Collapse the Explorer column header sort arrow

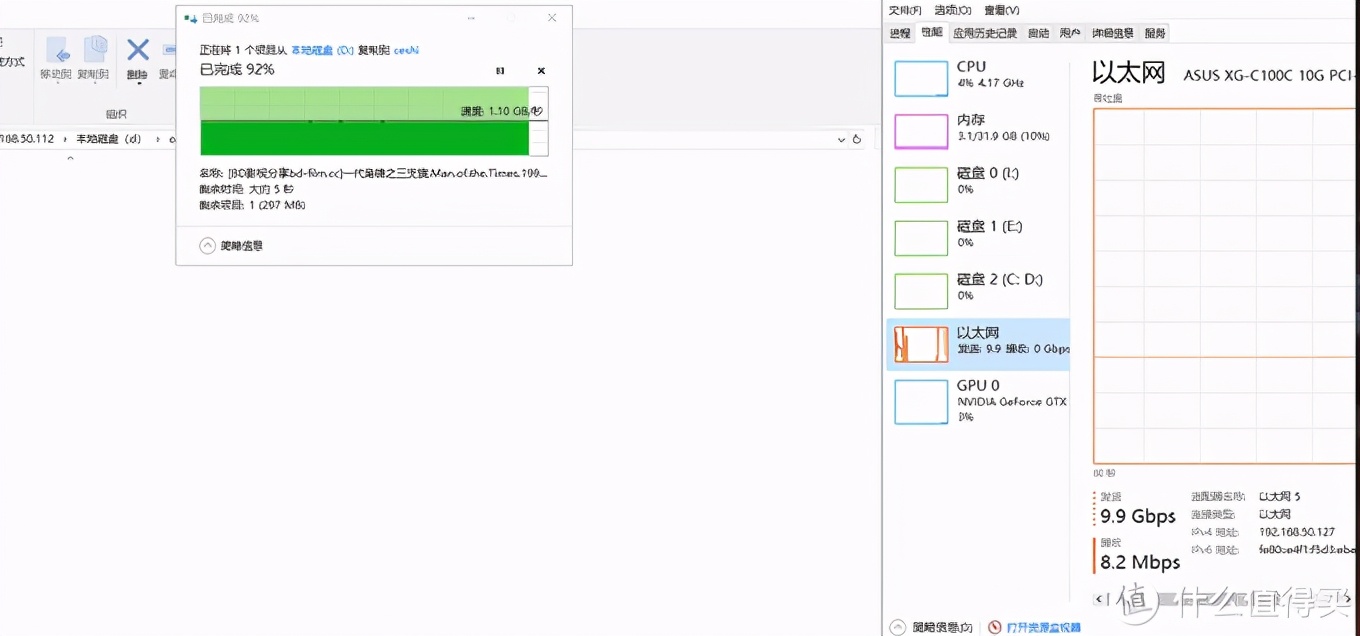70,158
